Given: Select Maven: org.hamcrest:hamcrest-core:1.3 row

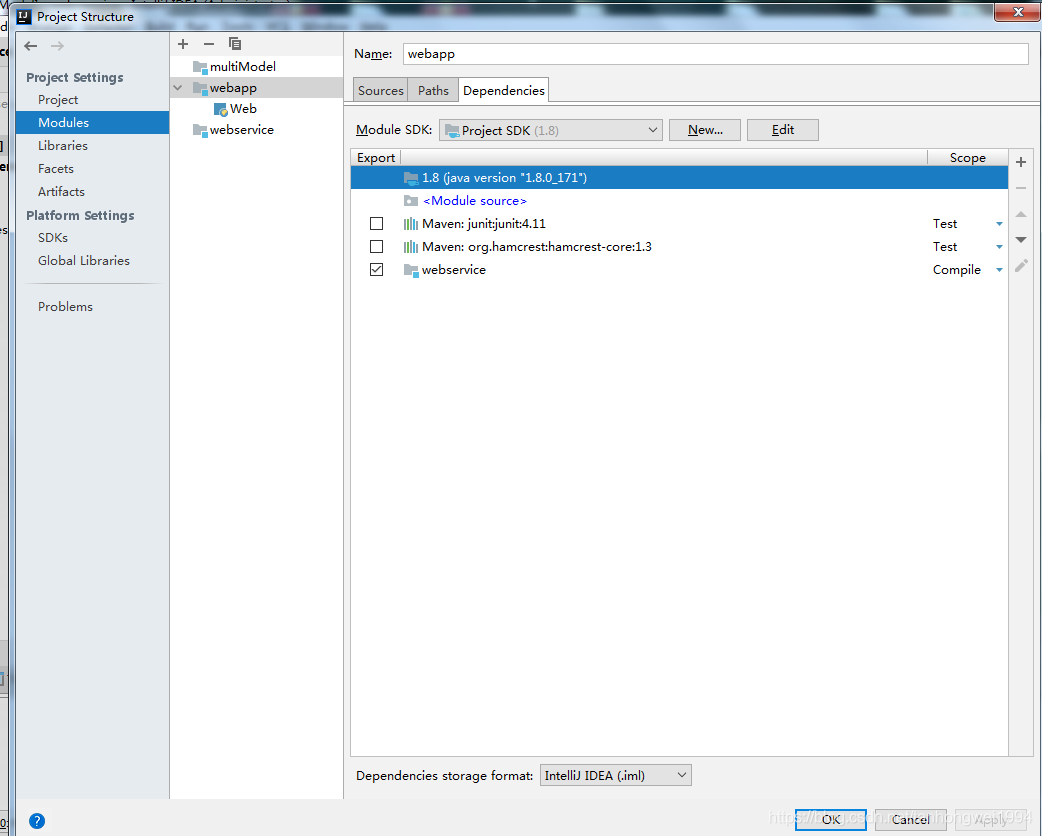Looking at the screenshot, I should (679, 247).
